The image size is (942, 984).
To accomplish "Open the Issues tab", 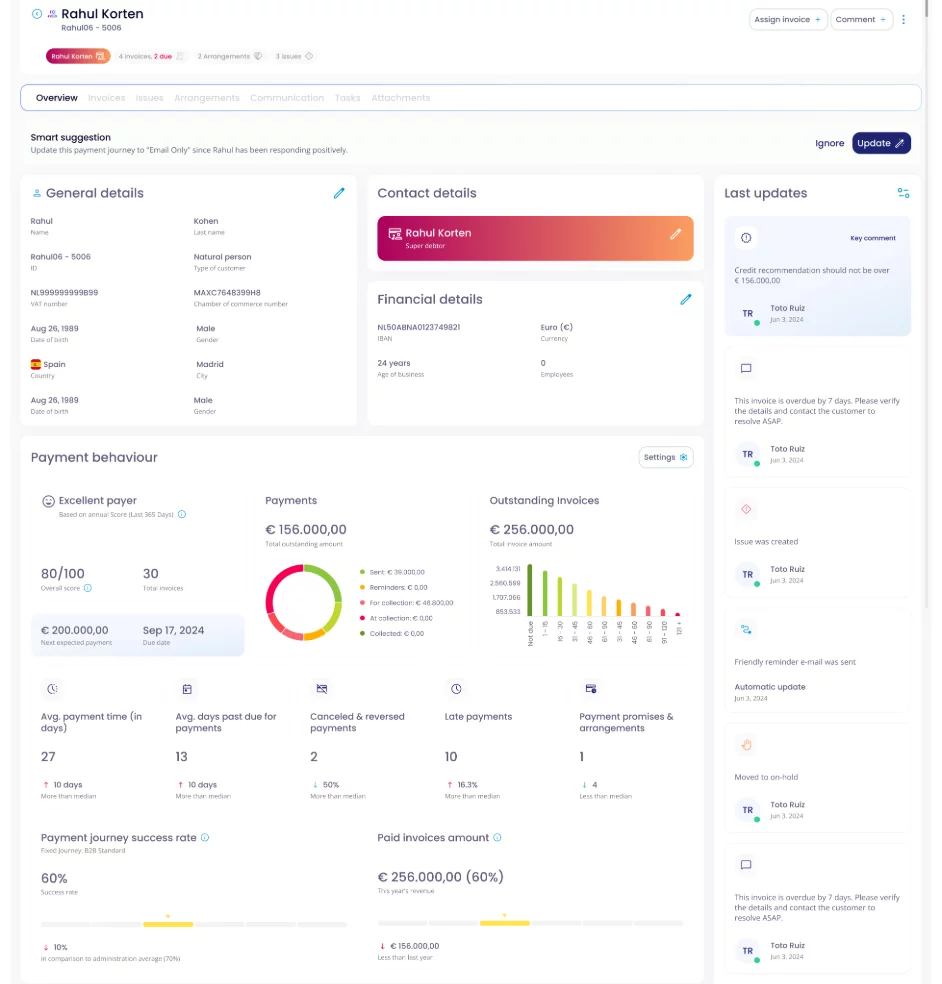I will click(149, 98).
